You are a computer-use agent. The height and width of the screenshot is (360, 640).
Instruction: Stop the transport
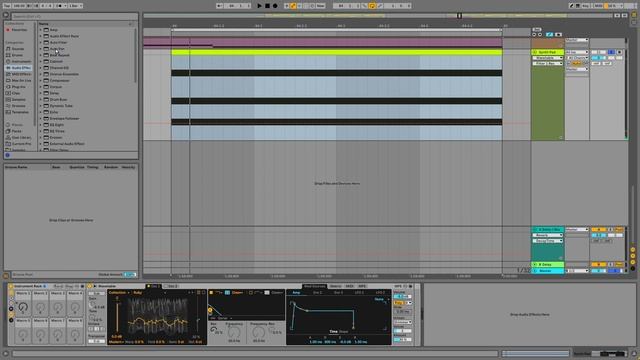point(267,6)
